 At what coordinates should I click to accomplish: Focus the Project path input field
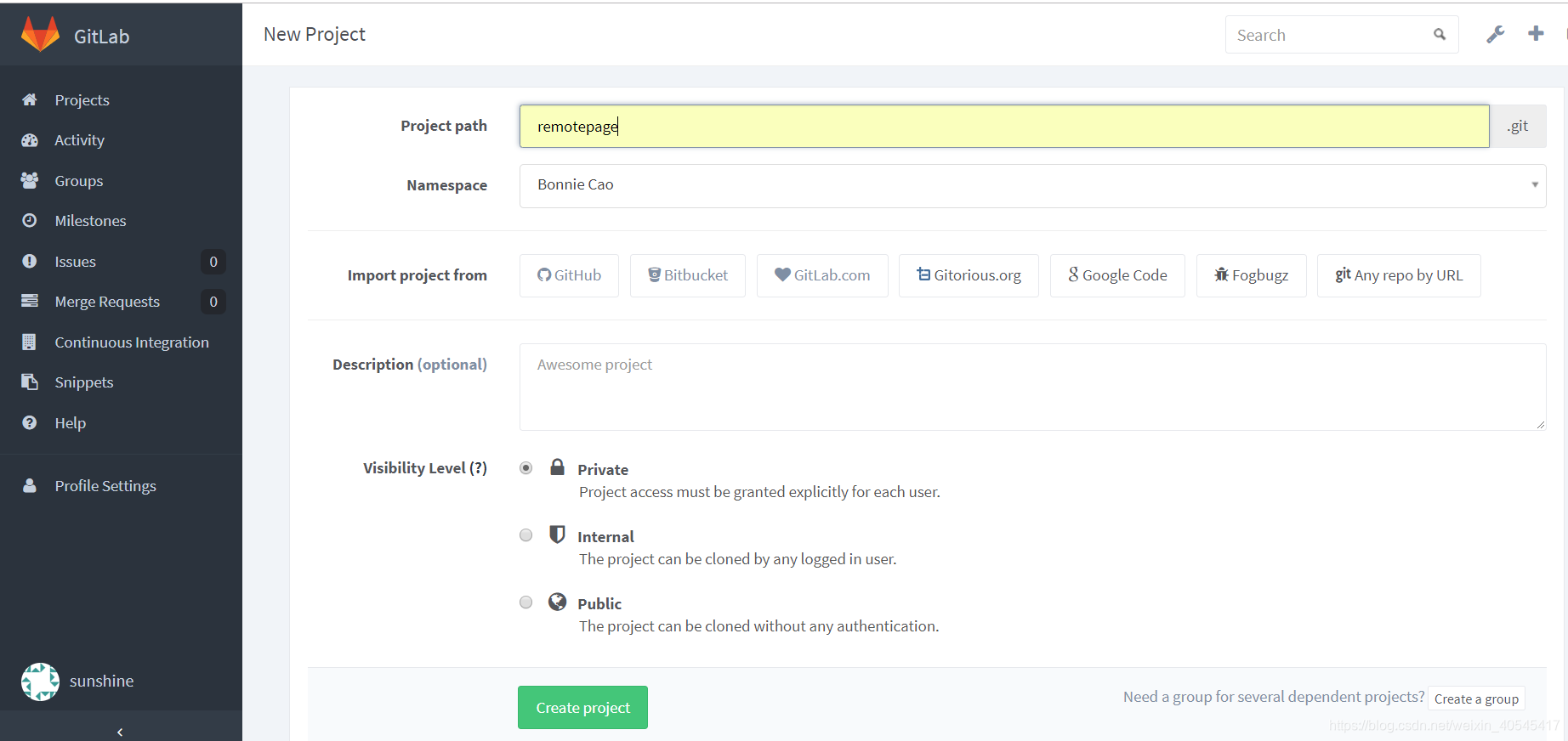click(x=1004, y=126)
